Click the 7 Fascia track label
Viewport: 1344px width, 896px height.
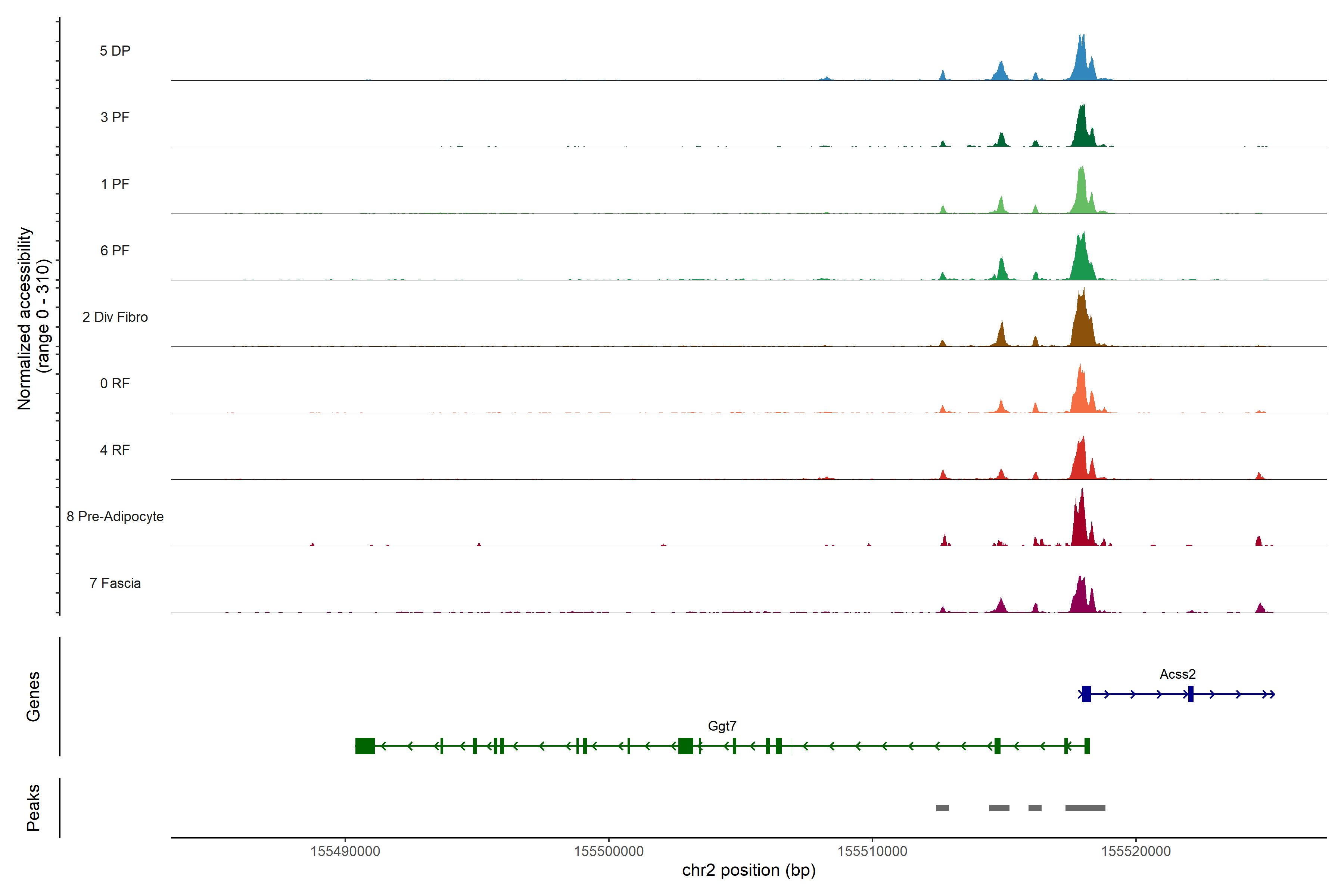click(x=115, y=584)
